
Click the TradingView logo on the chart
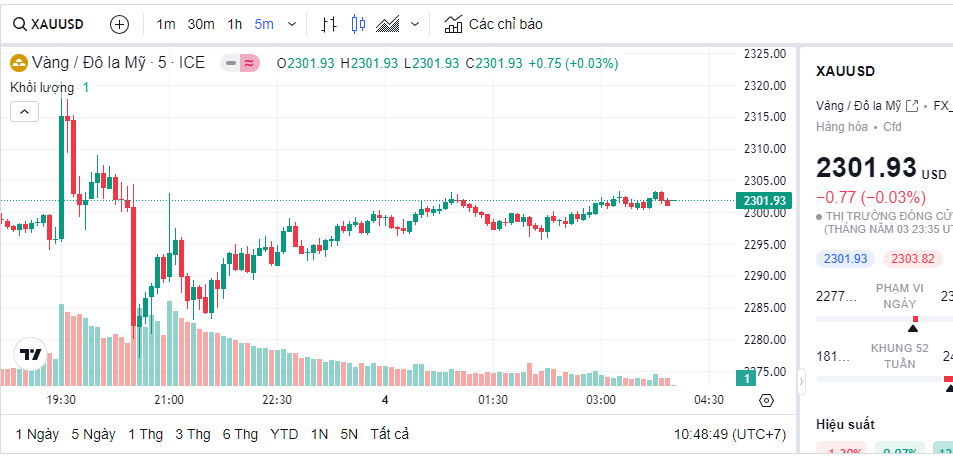[31, 354]
